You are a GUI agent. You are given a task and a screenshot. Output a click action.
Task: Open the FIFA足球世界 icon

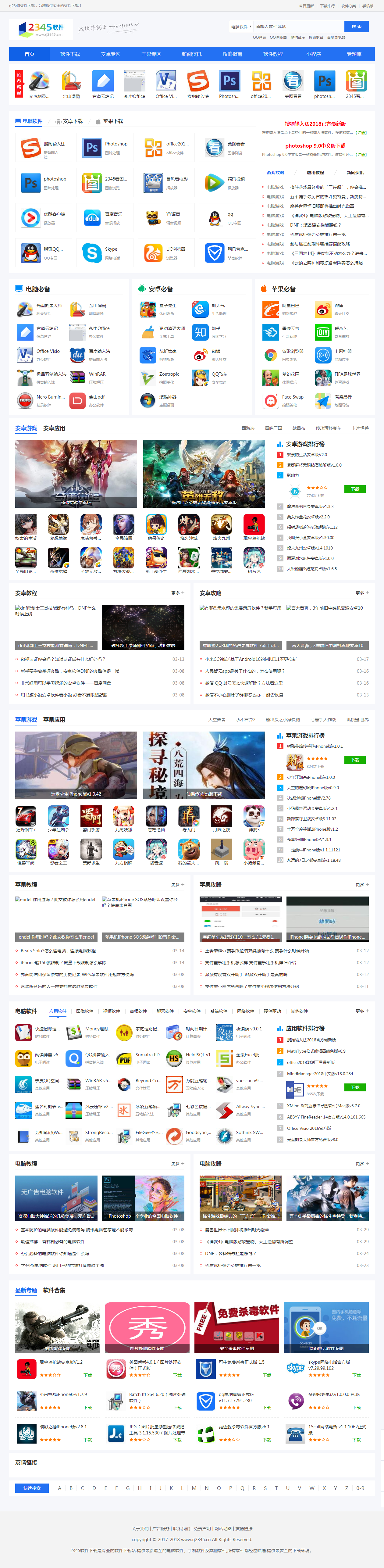click(323, 378)
